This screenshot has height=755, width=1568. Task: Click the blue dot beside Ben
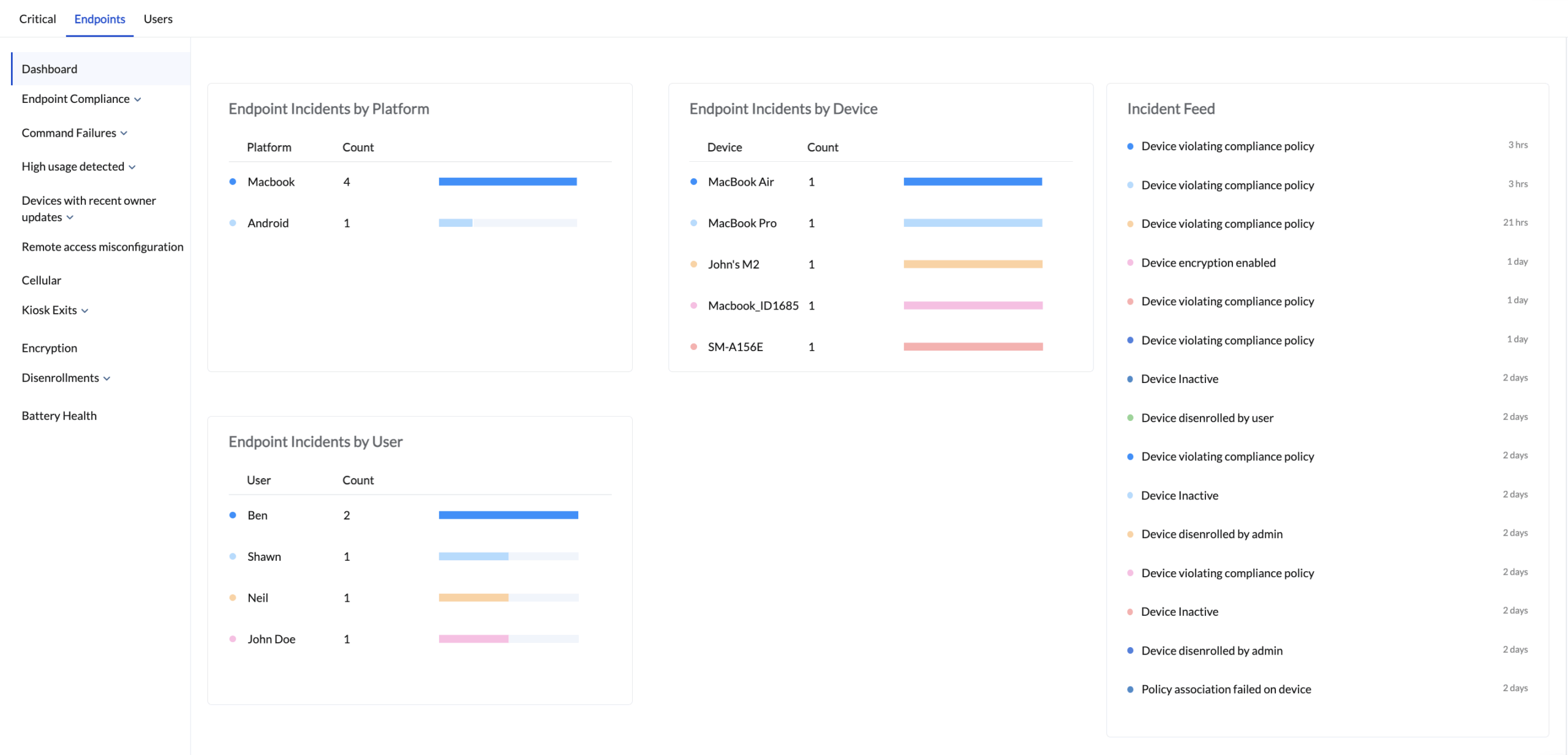(x=233, y=515)
